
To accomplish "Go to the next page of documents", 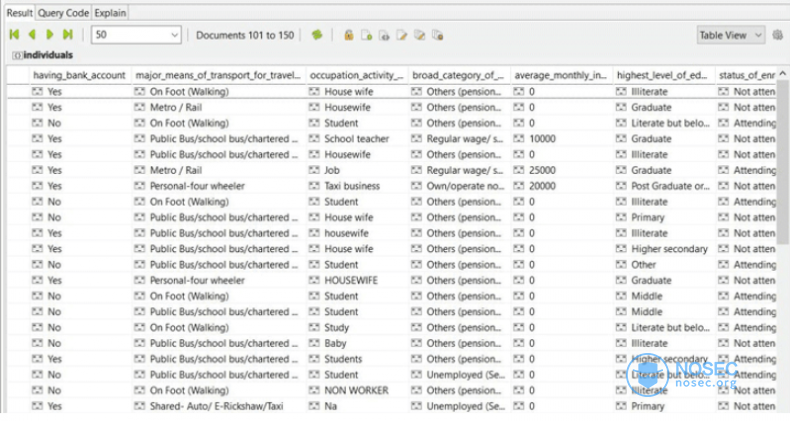I will pos(49,35).
